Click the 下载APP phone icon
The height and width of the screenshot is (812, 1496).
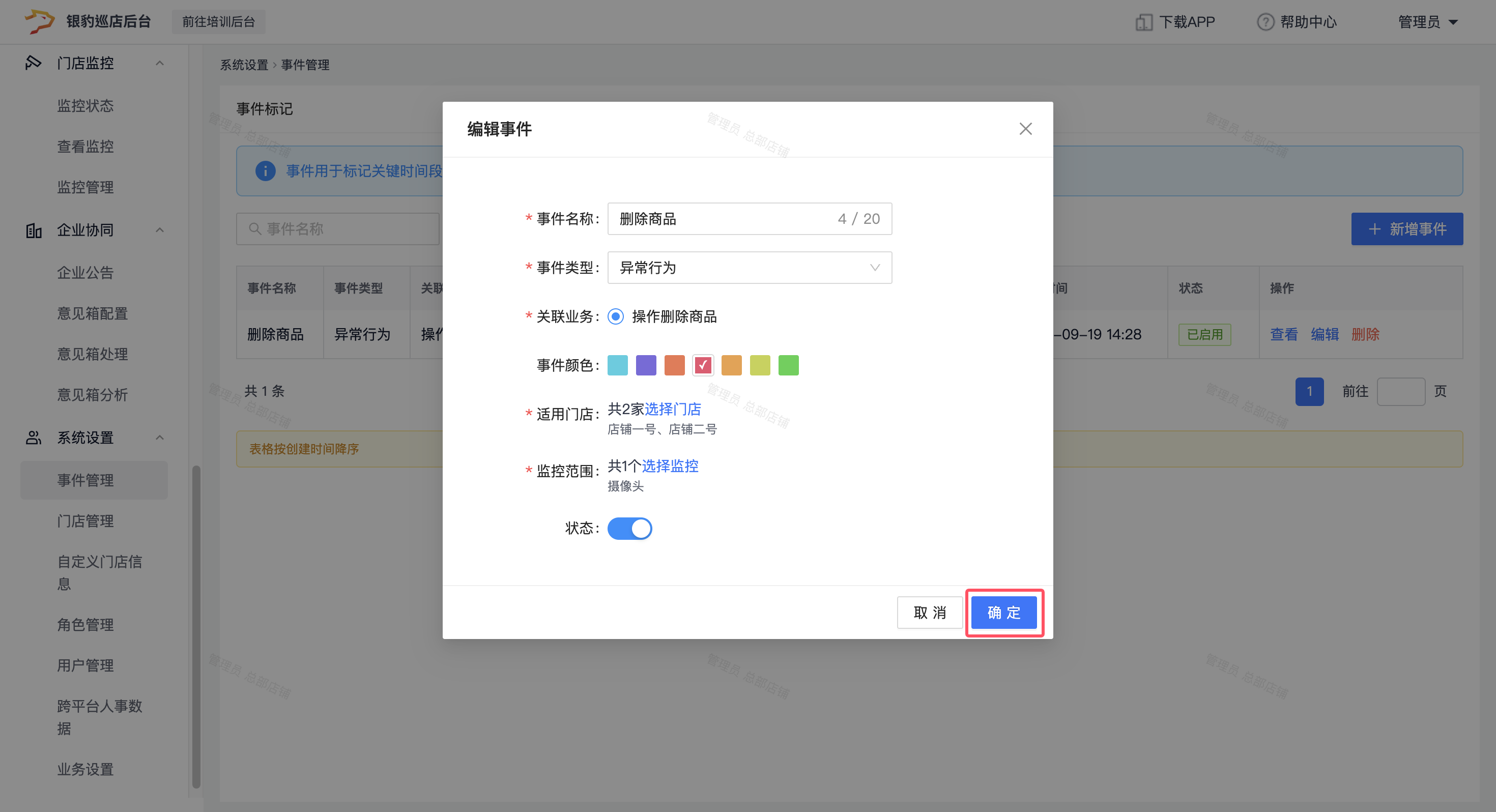point(1143,22)
